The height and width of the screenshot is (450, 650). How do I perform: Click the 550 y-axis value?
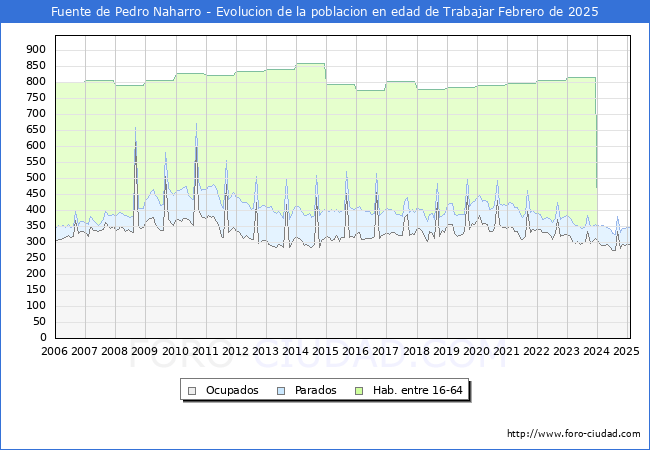click(x=36, y=162)
